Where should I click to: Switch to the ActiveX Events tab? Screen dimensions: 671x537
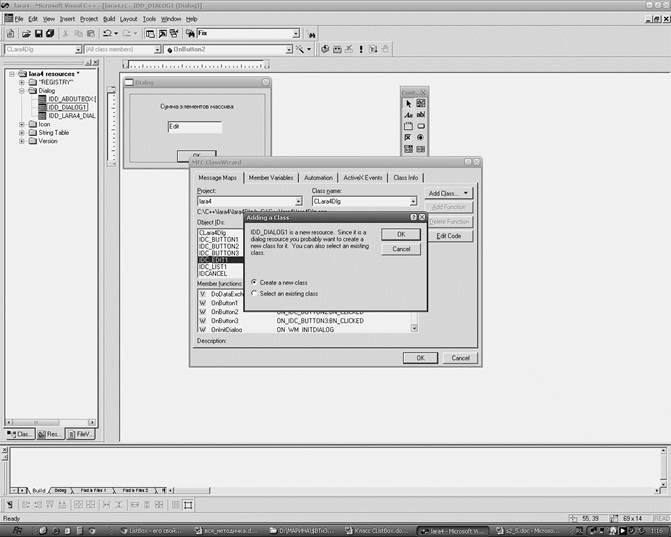click(363, 178)
